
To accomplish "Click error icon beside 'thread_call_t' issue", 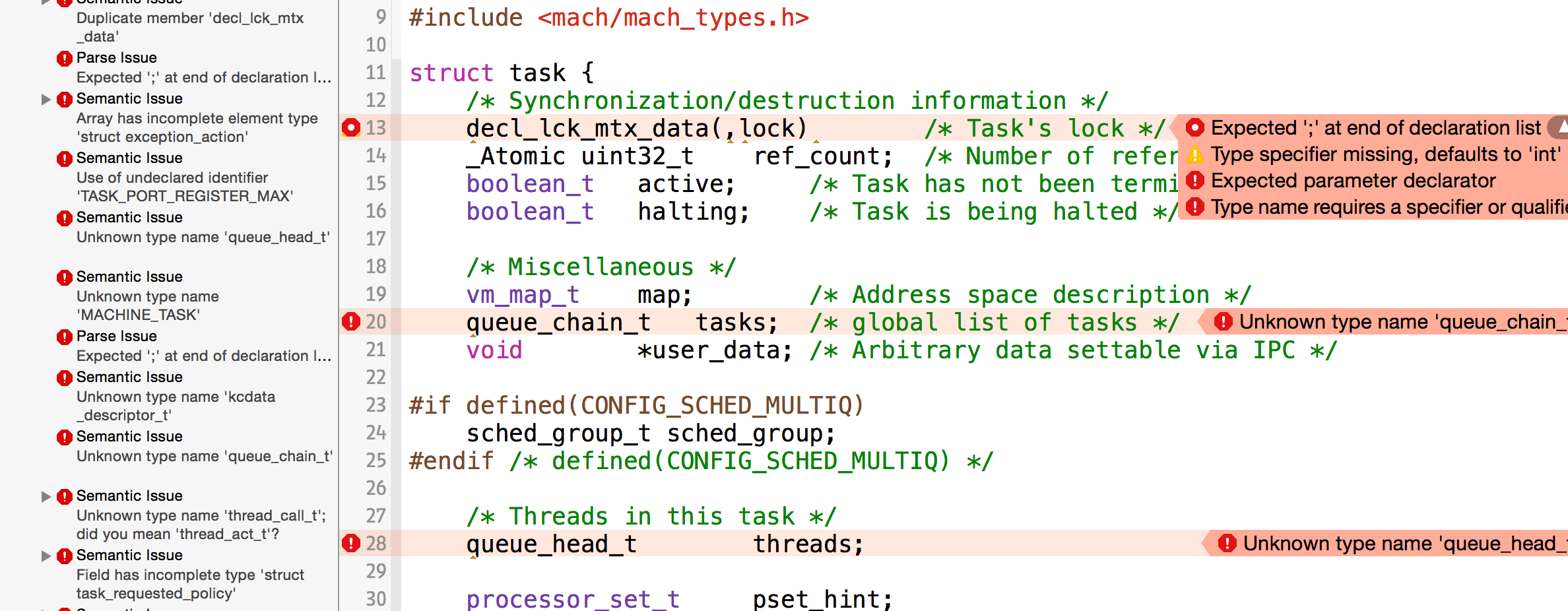I will pyautogui.click(x=64, y=496).
